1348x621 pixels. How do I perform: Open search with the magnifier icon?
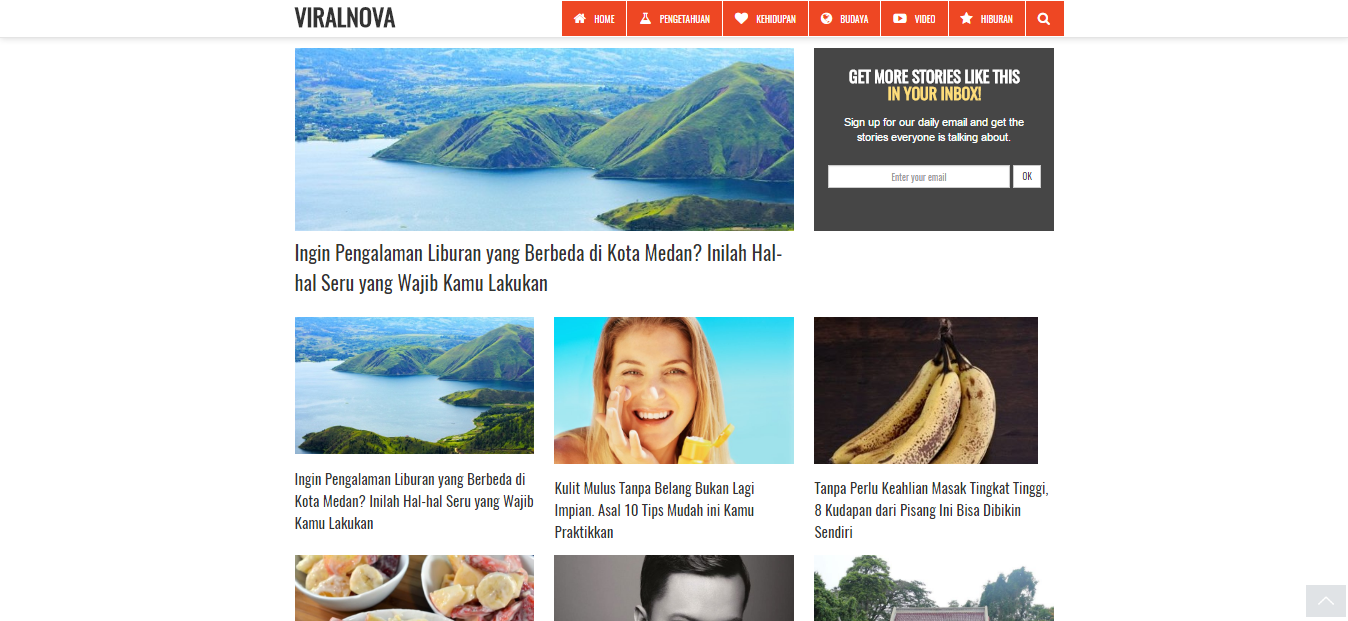(x=1044, y=18)
